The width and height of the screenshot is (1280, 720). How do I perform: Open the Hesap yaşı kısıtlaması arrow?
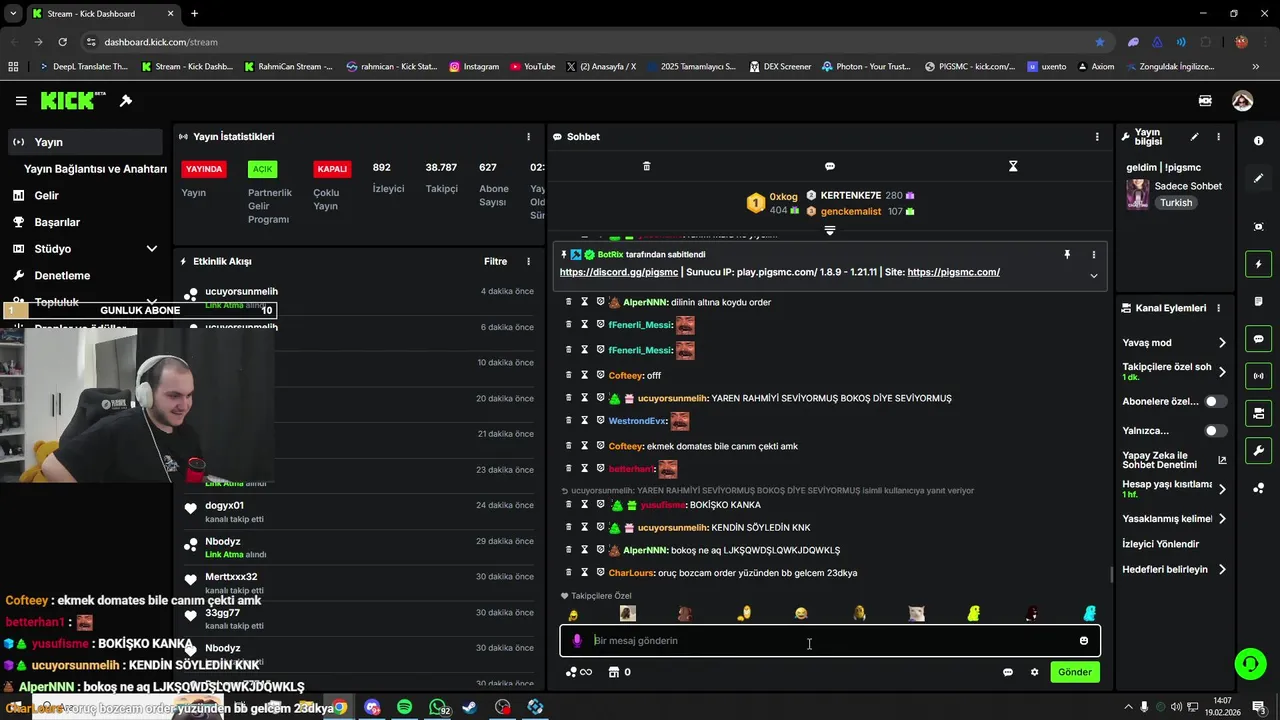1222,489
